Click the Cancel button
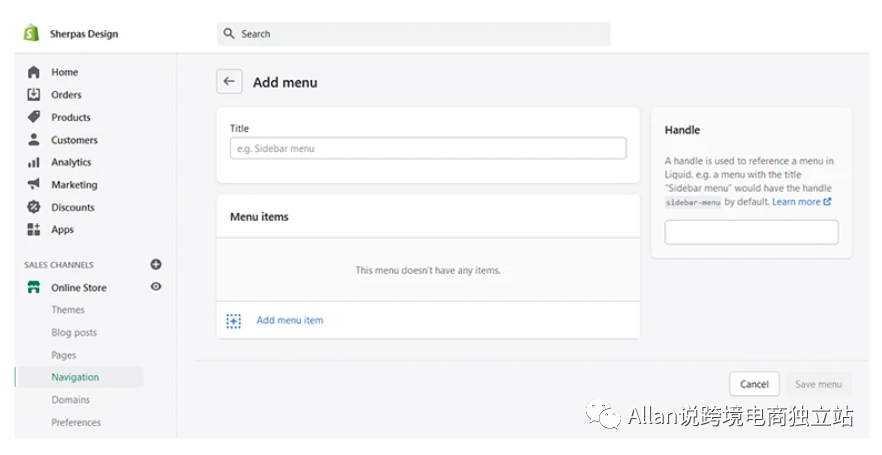Viewport: 882px width, 455px height. pyautogui.click(x=754, y=384)
